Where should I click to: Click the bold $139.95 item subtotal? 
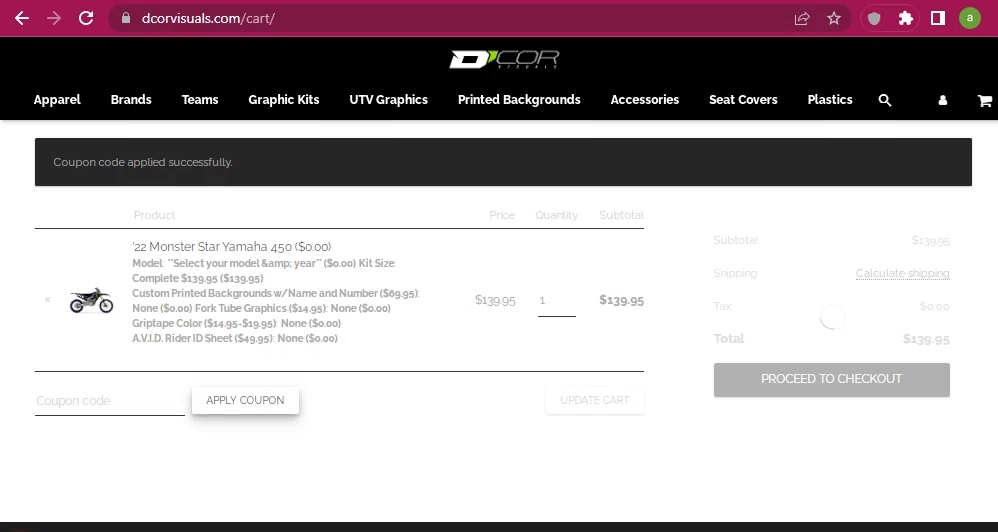click(621, 300)
